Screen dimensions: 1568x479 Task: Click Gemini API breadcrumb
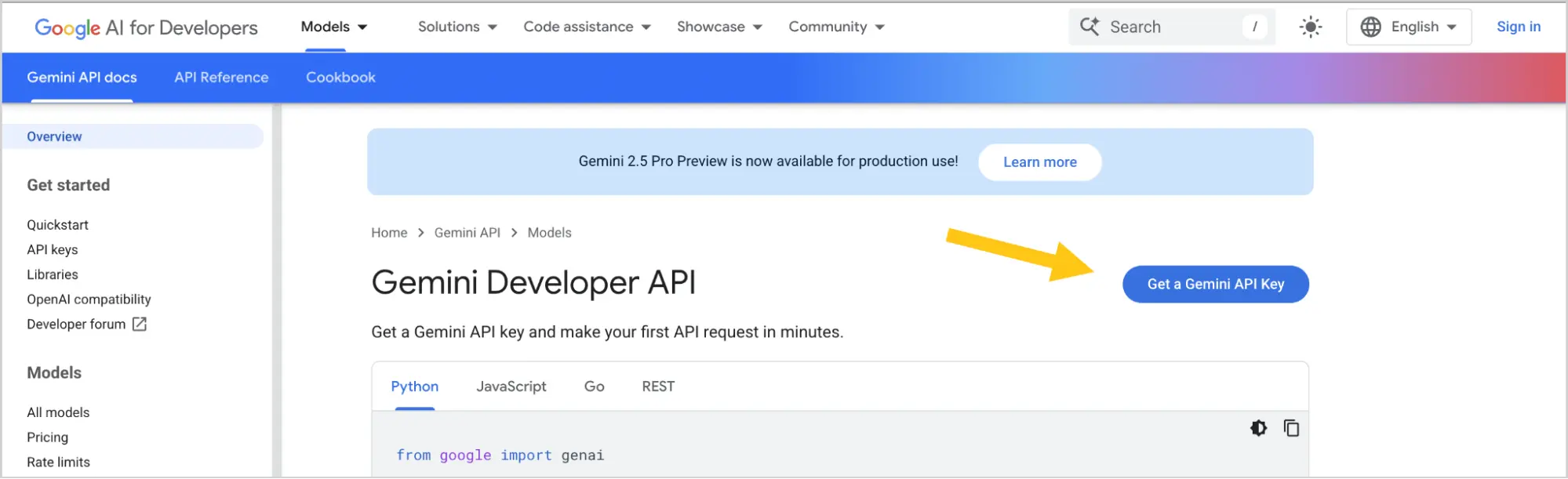(x=467, y=233)
